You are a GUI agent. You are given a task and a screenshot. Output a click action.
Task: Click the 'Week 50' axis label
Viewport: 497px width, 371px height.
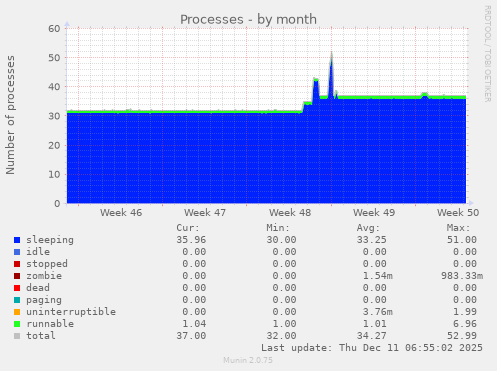tap(458, 213)
